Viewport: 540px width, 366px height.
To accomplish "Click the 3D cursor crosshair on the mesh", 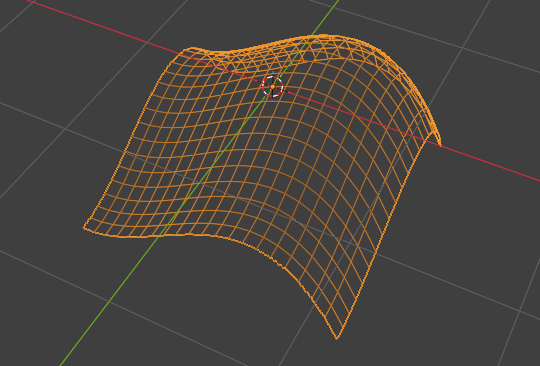I will tap(272, 87).
